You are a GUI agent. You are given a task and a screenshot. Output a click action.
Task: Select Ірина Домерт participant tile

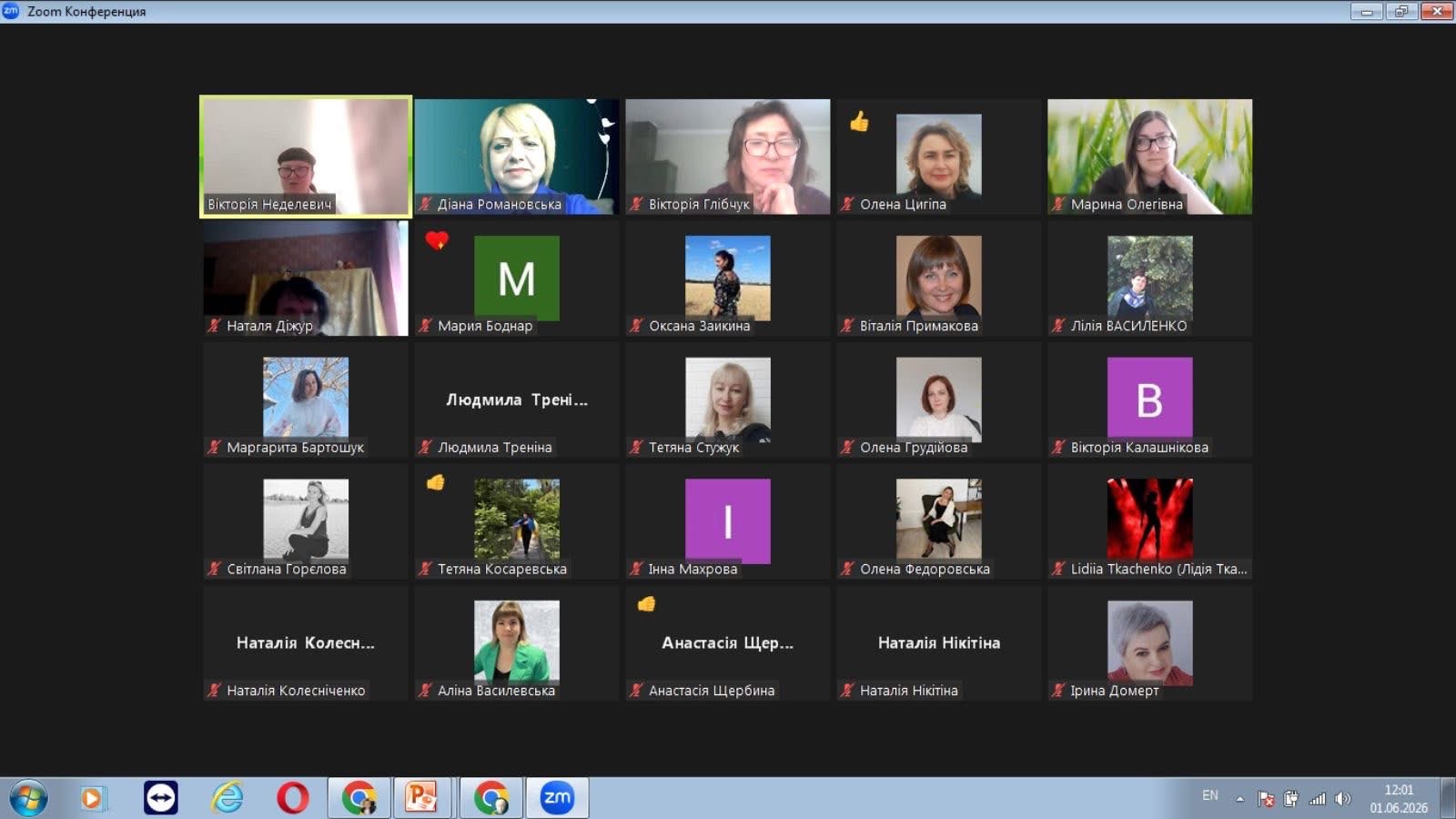click(x=1150, y=642)
